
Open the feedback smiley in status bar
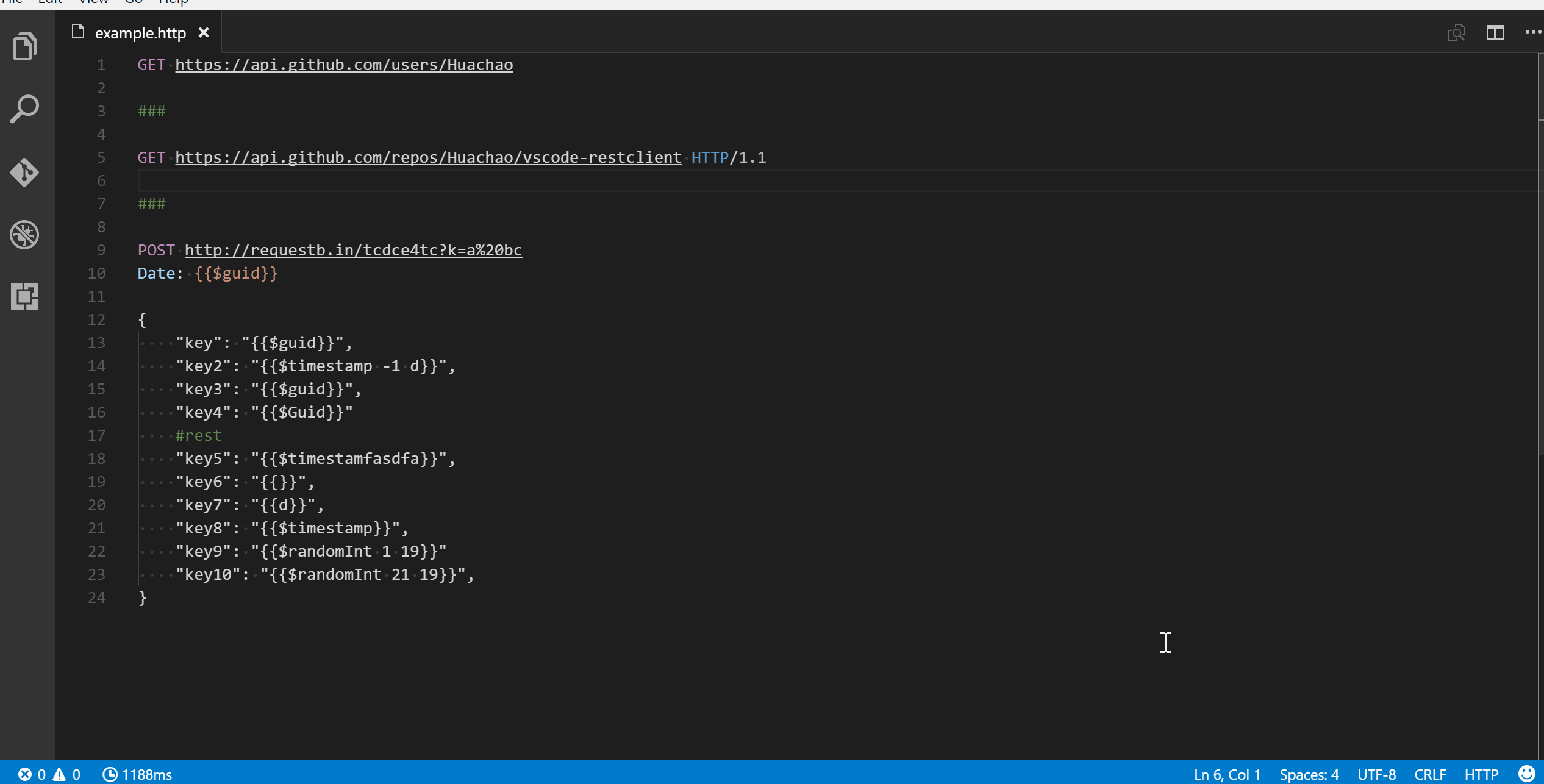click(1526, 774)
